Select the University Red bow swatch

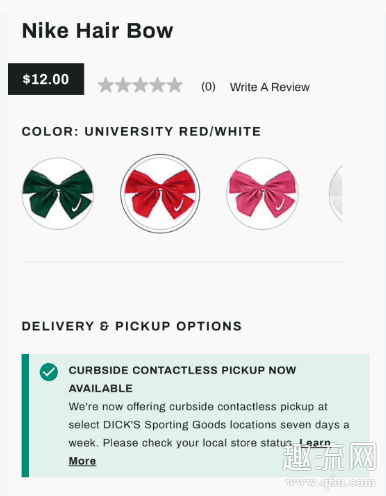coord(160,194)
